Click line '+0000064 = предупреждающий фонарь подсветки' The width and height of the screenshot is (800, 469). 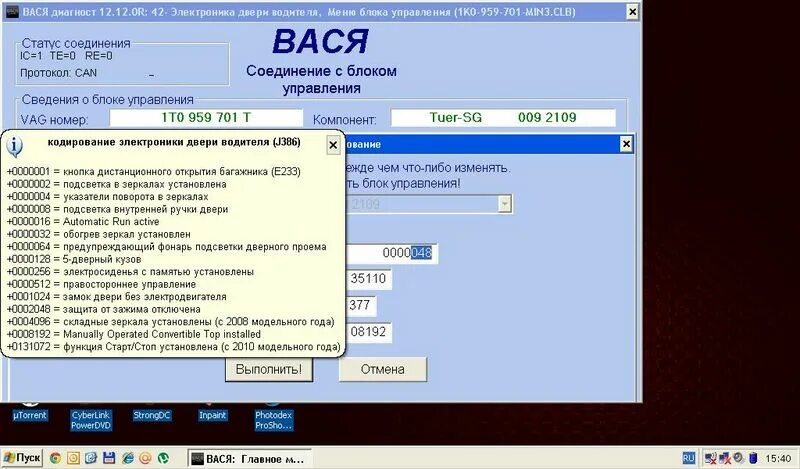[x=166, y=246]
